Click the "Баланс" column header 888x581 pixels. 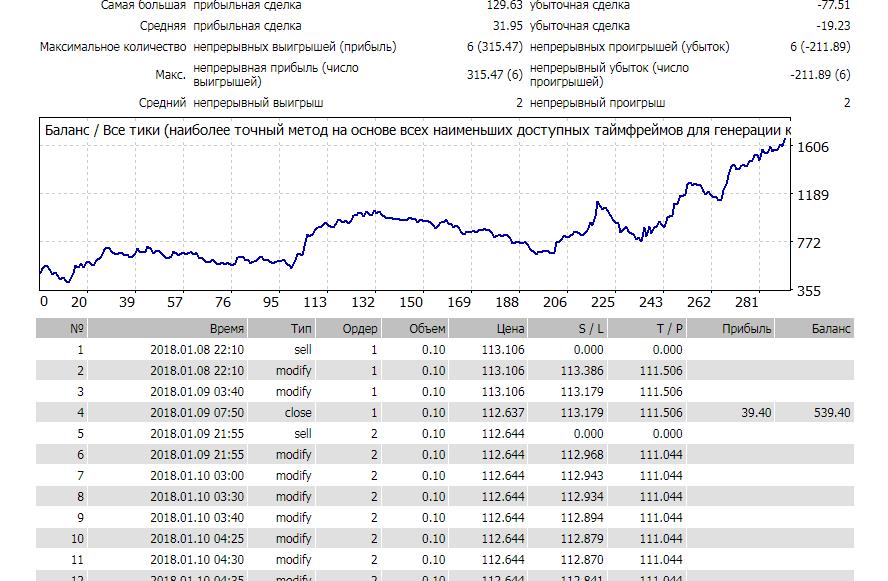pyautogui.click(x=831, y=328)
